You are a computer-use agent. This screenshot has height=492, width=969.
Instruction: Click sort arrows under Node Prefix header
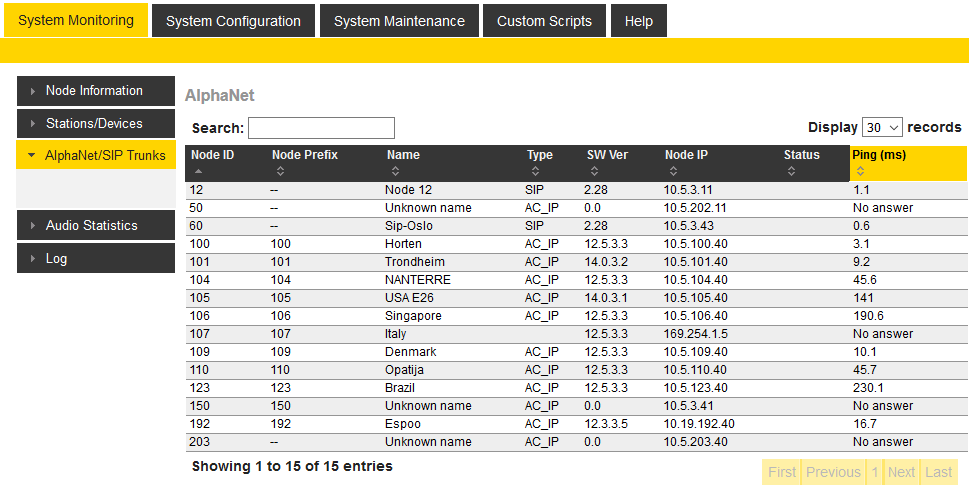[x=278, y=172]
